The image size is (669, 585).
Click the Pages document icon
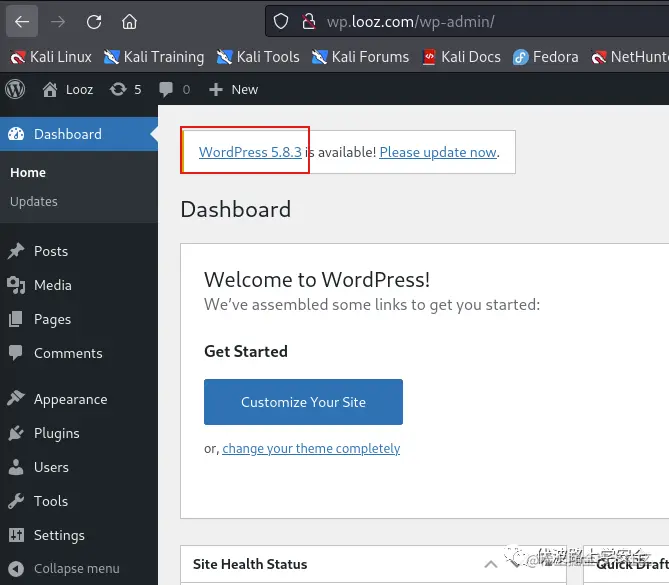16,319
